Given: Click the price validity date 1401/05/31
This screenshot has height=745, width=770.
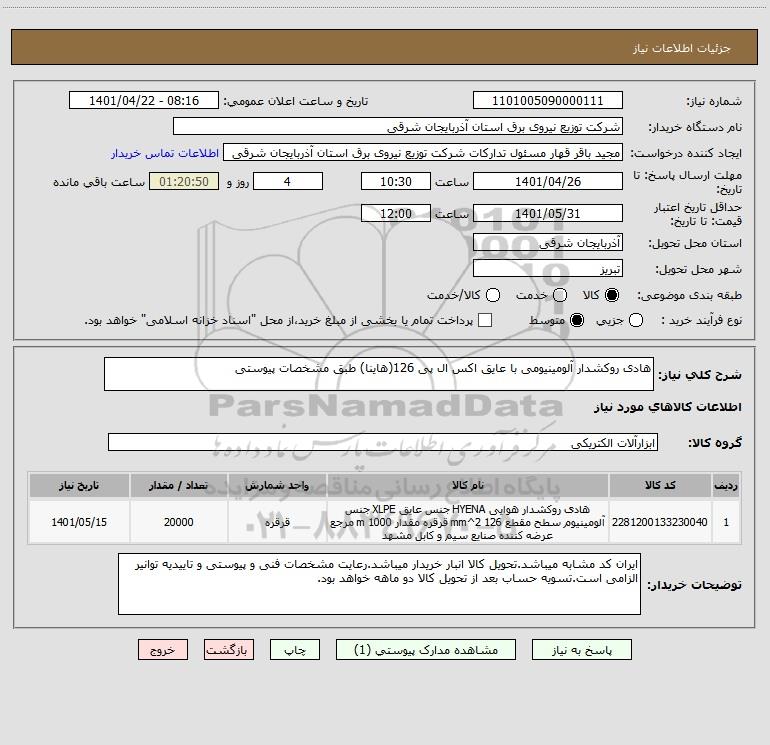Looking at the screenshot, I should click(548, 213).
